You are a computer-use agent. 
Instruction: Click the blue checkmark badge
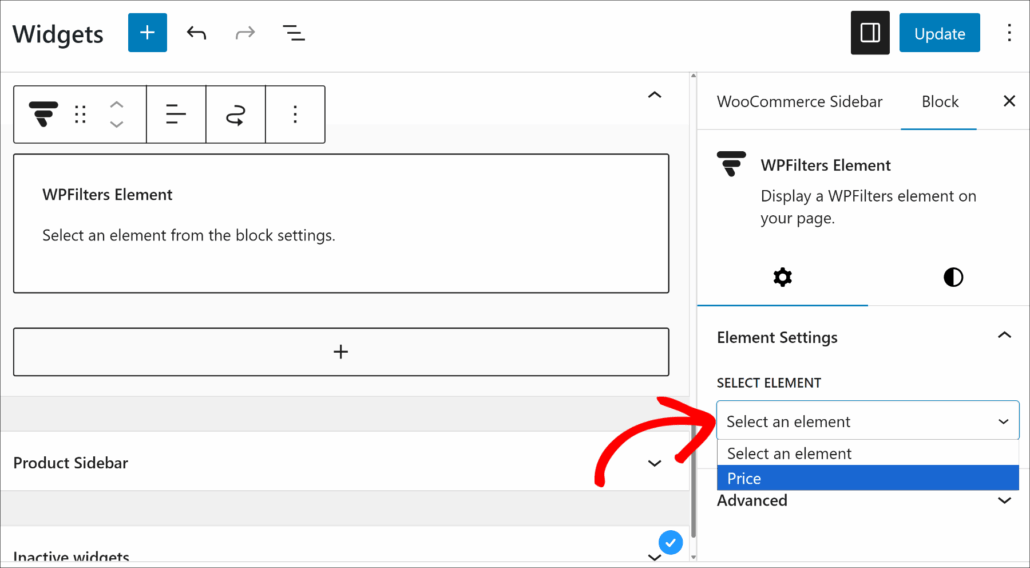(671, 543)
